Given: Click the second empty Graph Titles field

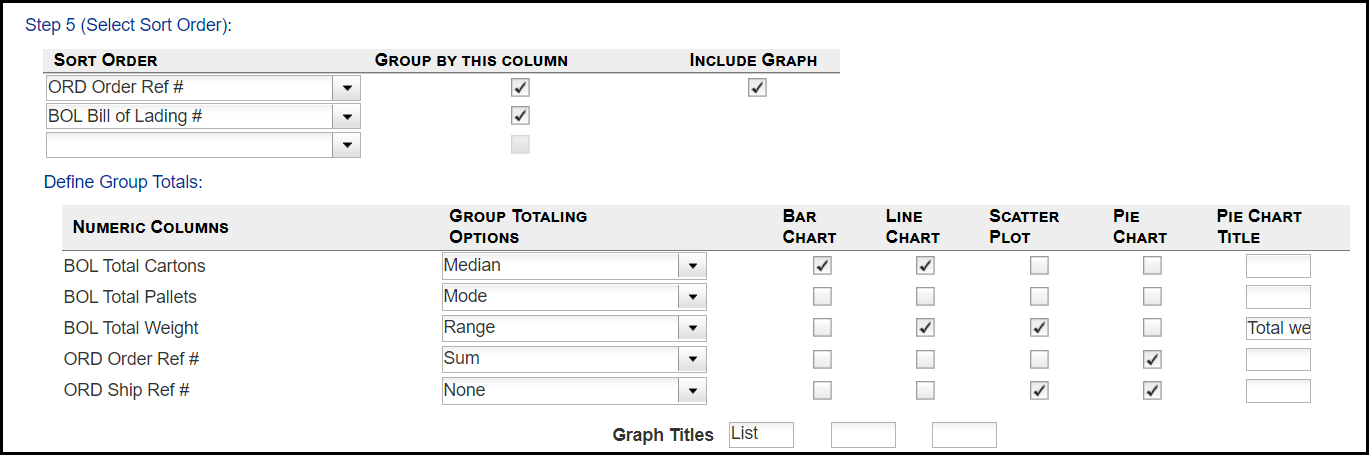Looking at the screenshot, I should [863, 434].
